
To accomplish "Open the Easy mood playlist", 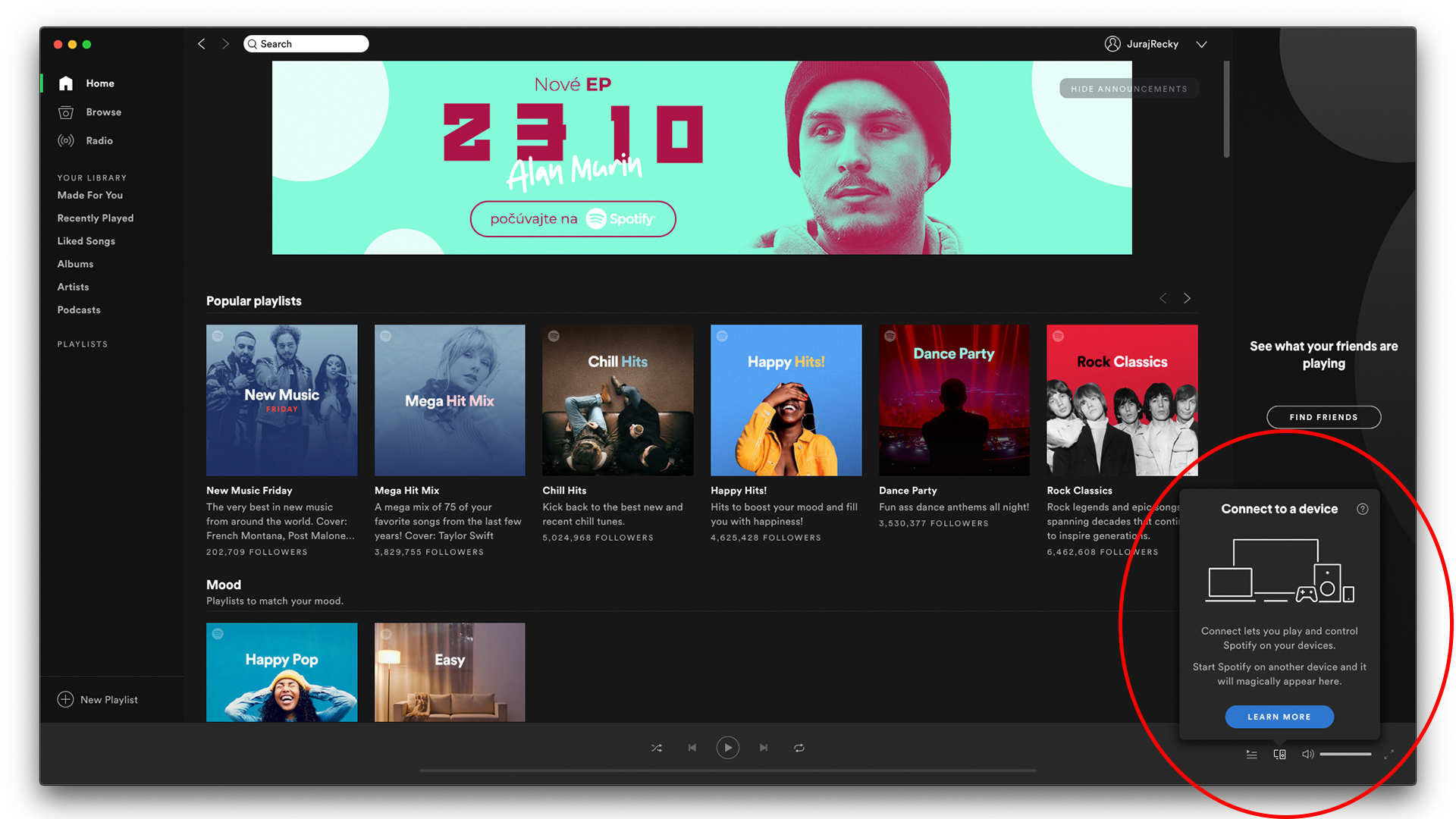I will [x=450, y=672].
